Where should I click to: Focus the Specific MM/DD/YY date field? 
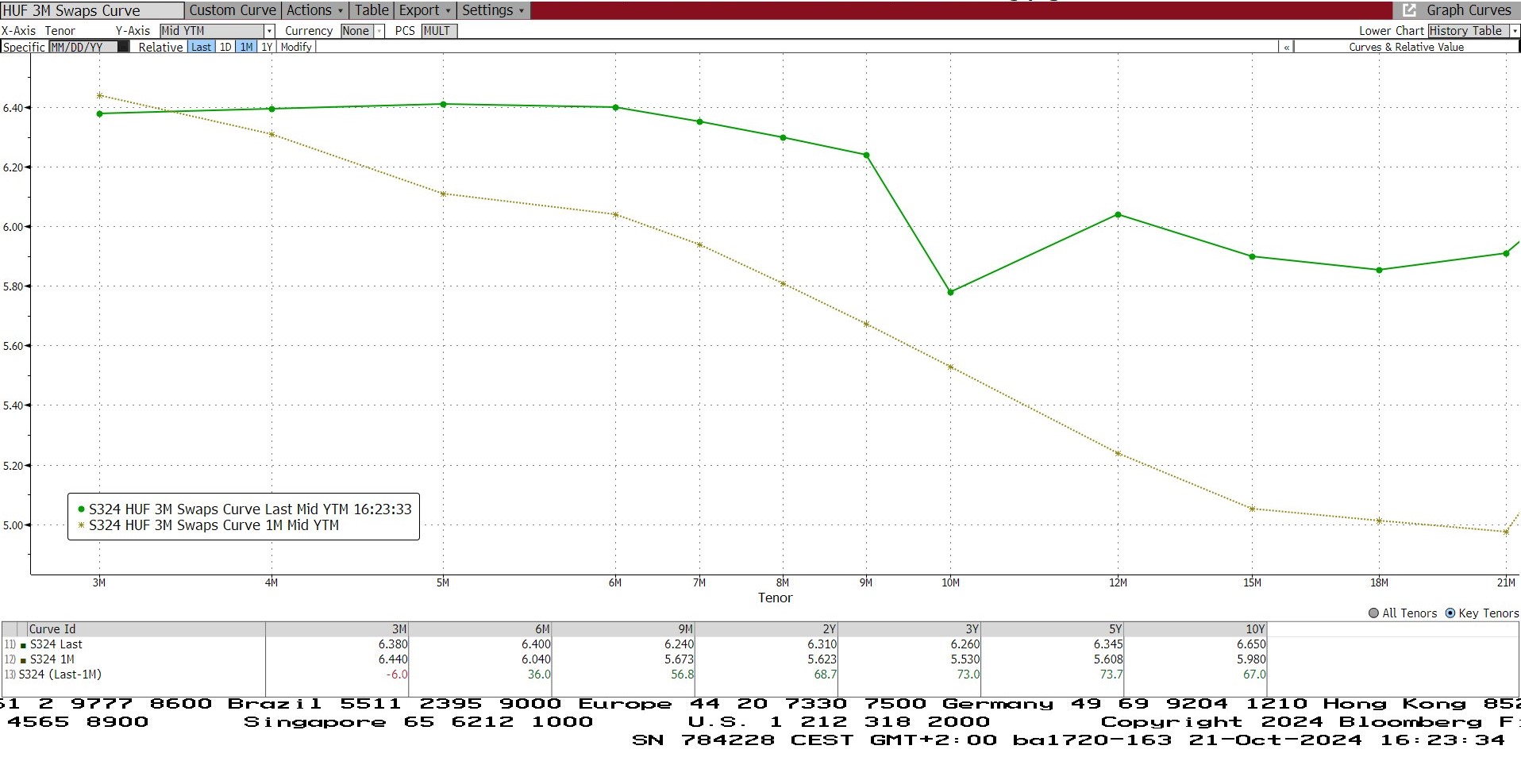click(83, 47)
